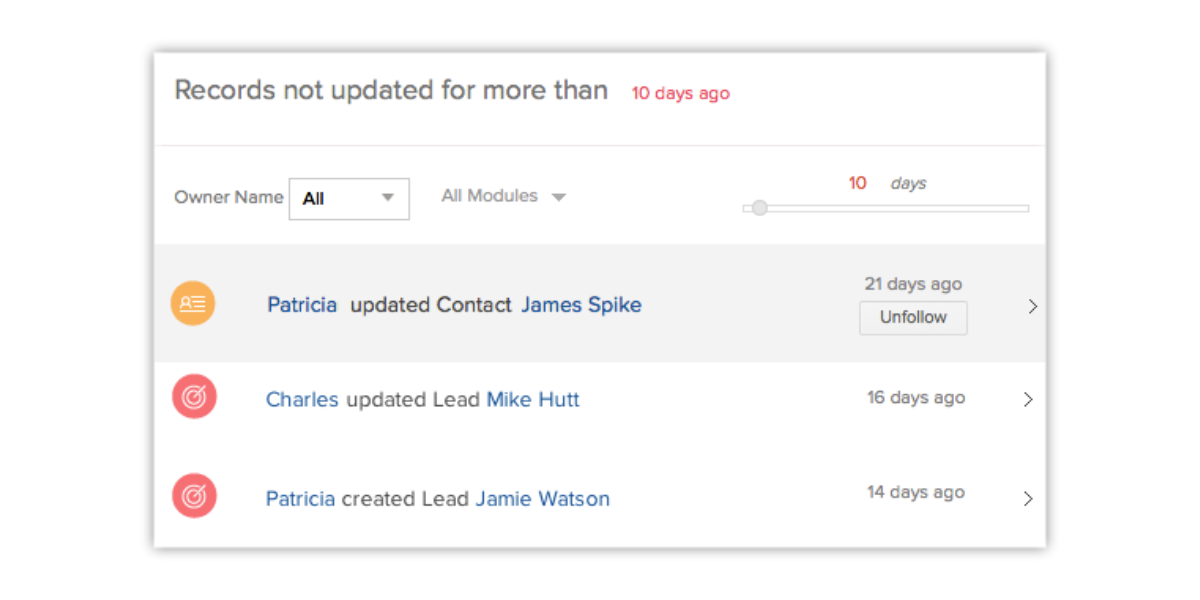
Task: Click the red 10 days ago label
Action: [680, 93]
